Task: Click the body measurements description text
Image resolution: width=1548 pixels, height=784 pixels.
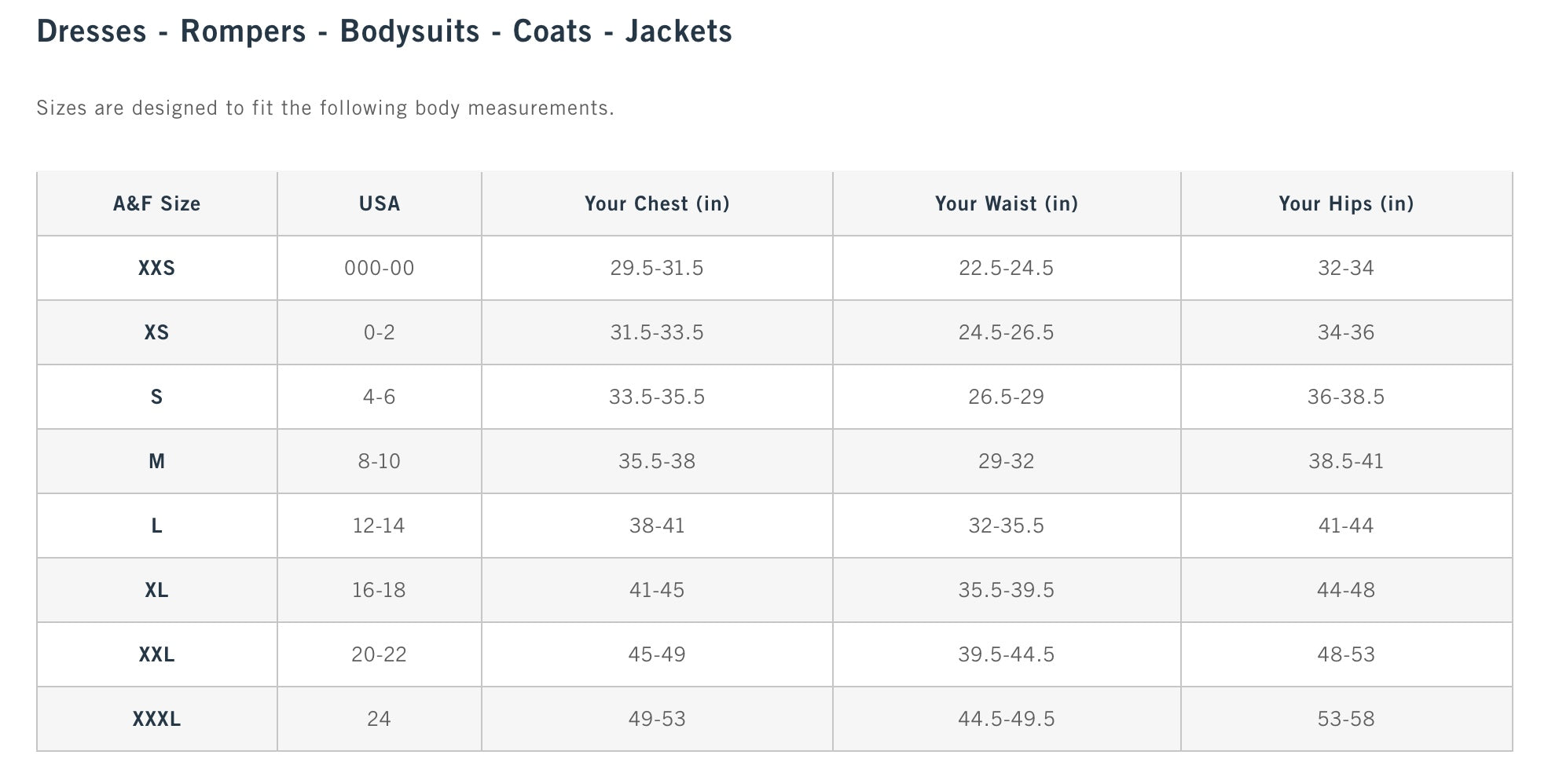Action: pyautogui.click(x=325, y=108)
